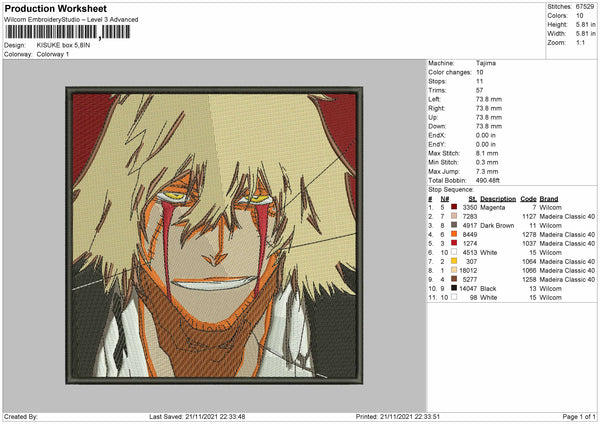The height and width of the screenshot is (424, 600).
Task: Click the 'Stop Sequence:' label
Action: click(451, 189)
